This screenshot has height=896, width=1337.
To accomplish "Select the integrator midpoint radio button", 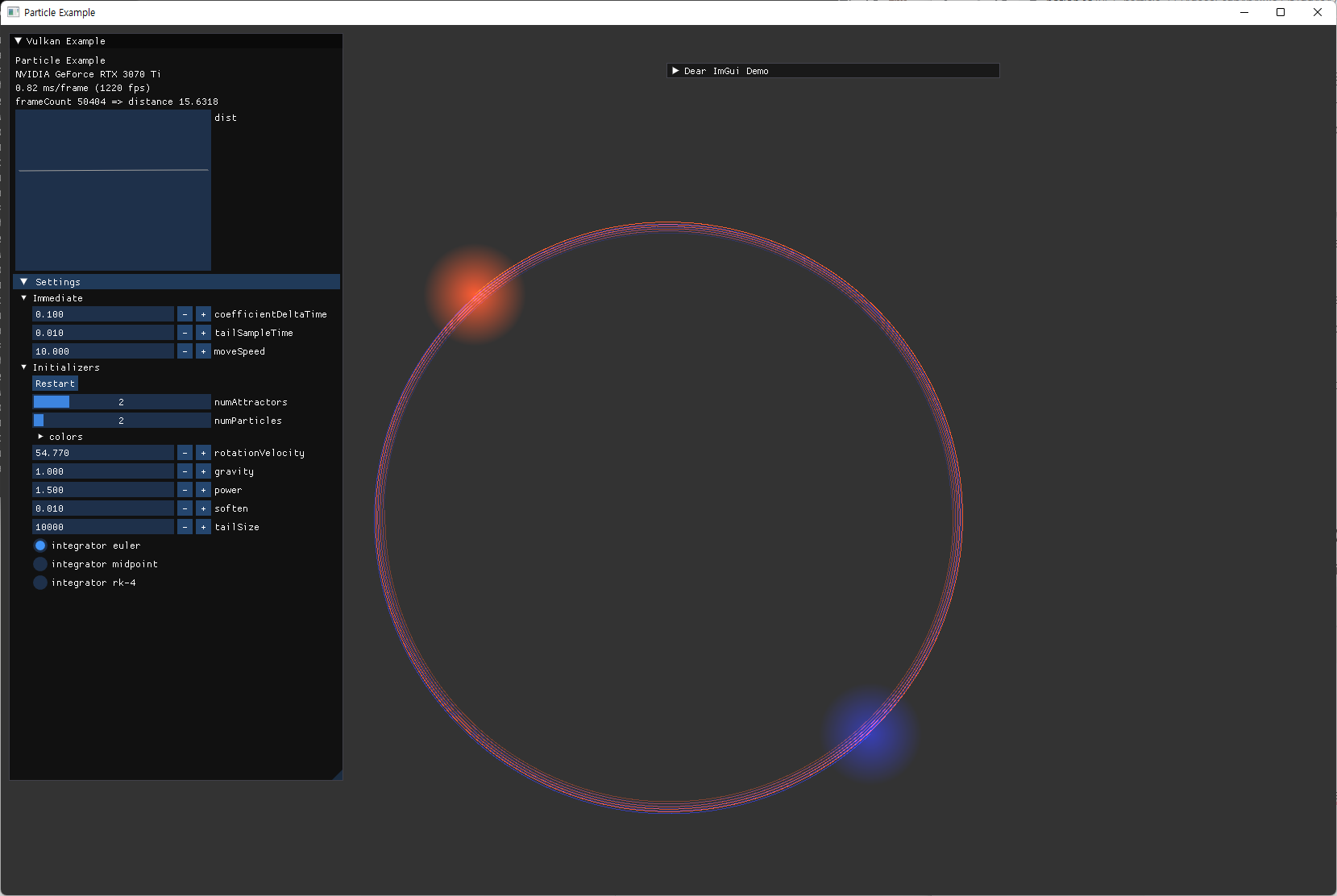I will pyautogui.click(x=40, y=564).
